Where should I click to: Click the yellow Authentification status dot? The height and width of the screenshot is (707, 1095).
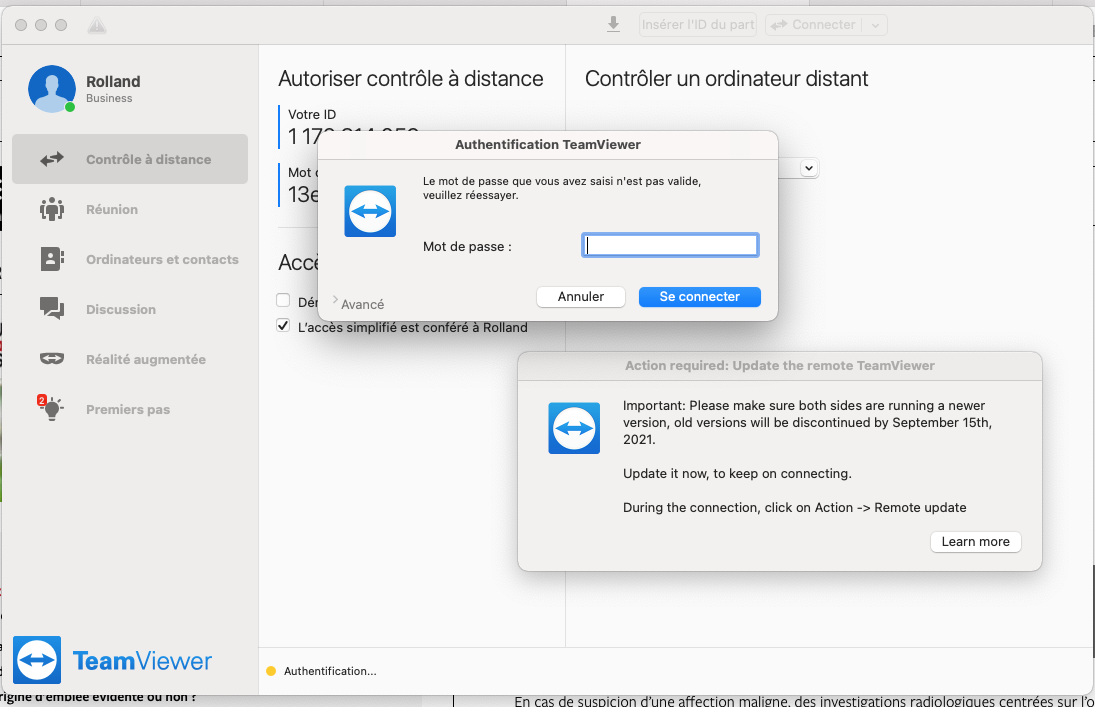pyautogui.click(x=271, y=671)
